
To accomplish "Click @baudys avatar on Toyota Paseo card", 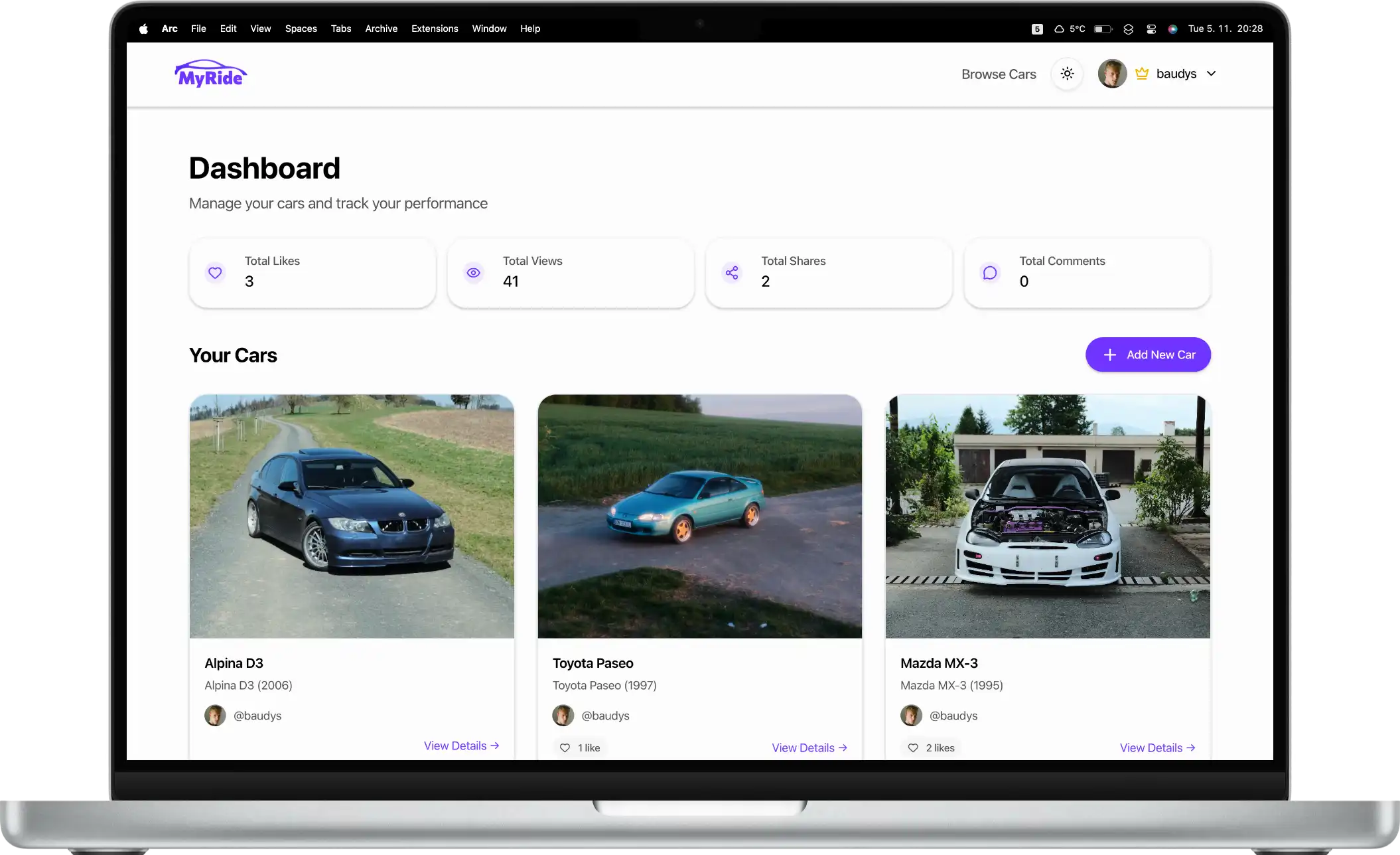I will click(x=563, y=716).
